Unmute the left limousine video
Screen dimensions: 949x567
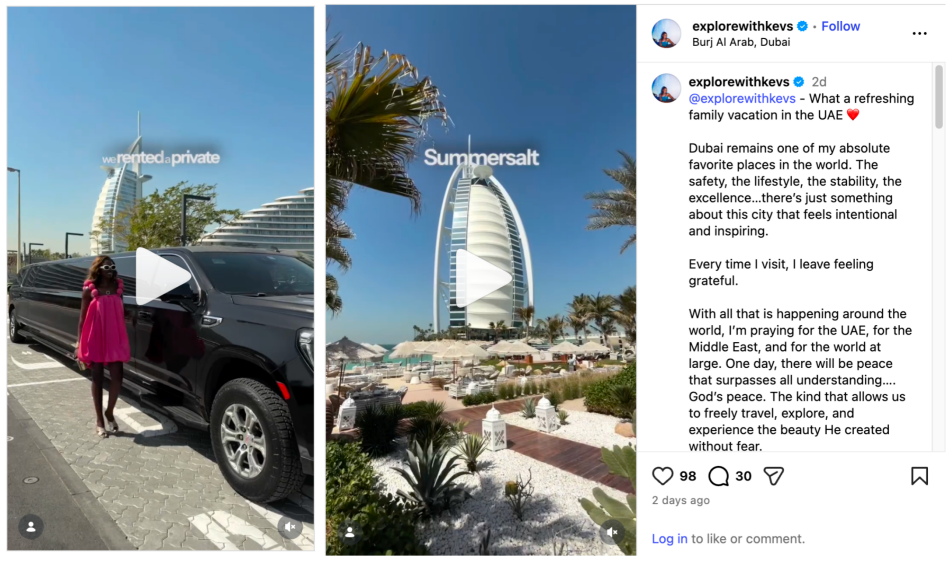pos(290,527)
